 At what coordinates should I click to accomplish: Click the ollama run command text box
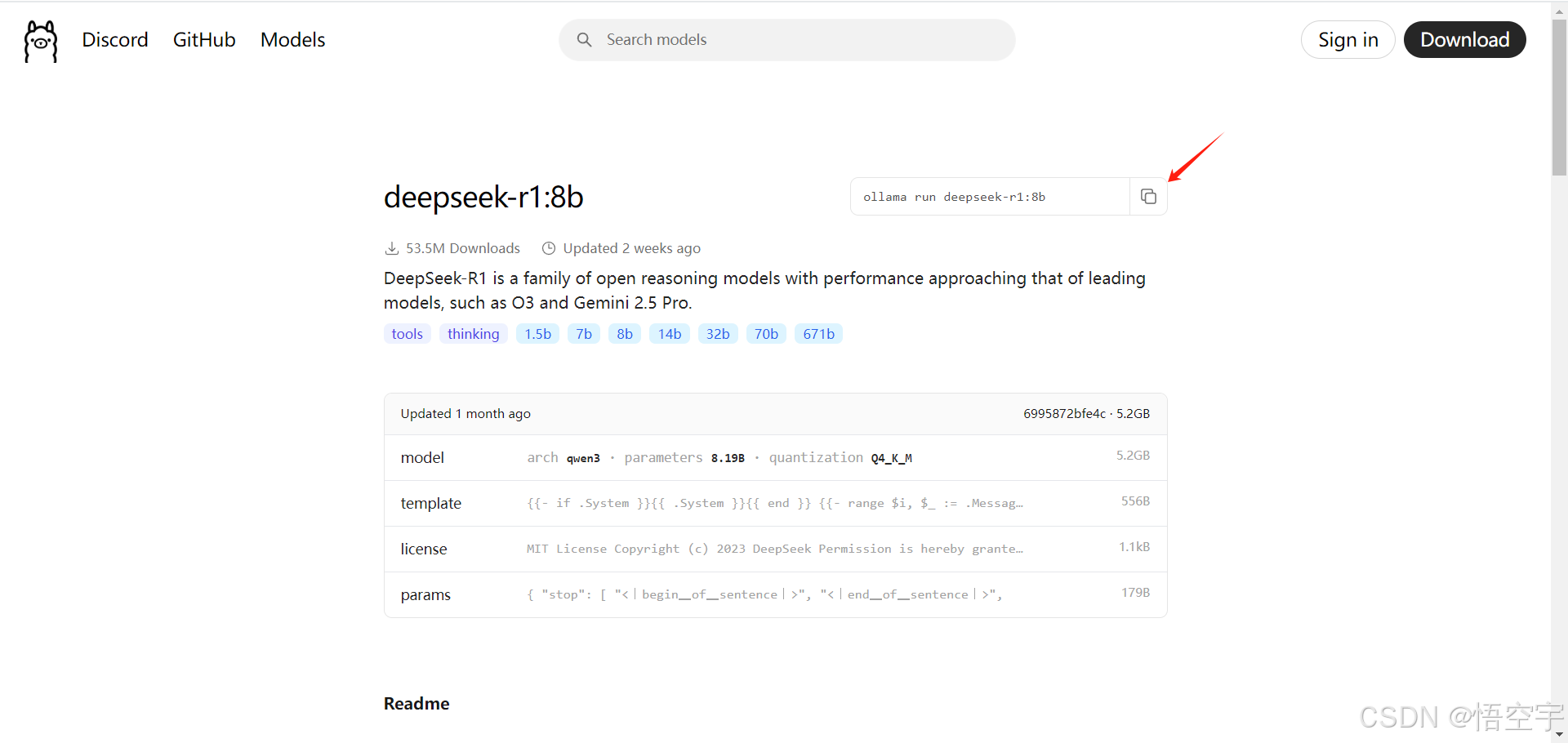(x=990, y=197)
